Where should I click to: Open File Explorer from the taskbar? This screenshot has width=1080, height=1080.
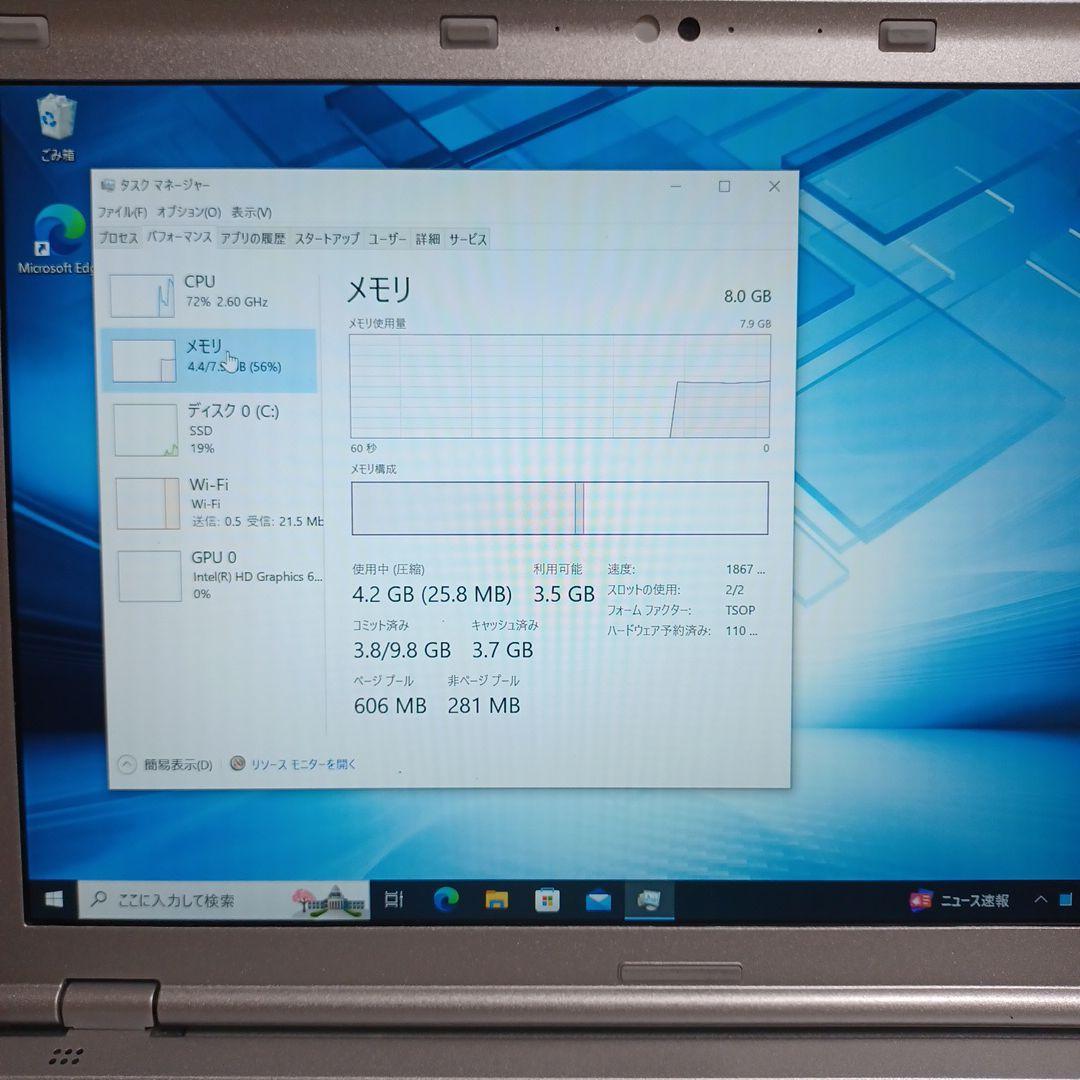(x=494, y=900)
